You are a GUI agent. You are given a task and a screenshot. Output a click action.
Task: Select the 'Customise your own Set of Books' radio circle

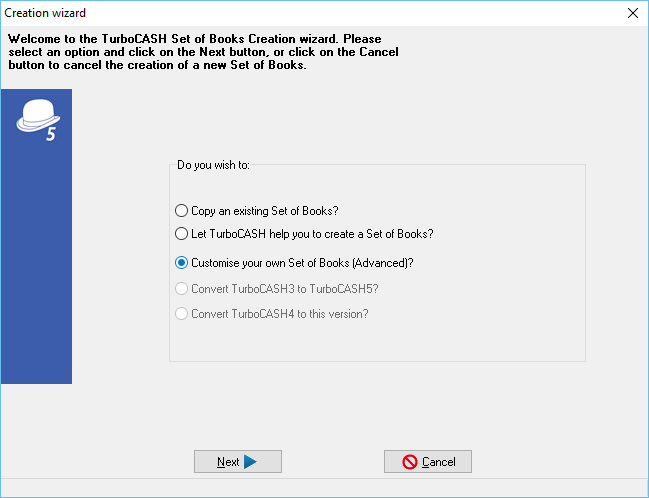click(181, 263)
